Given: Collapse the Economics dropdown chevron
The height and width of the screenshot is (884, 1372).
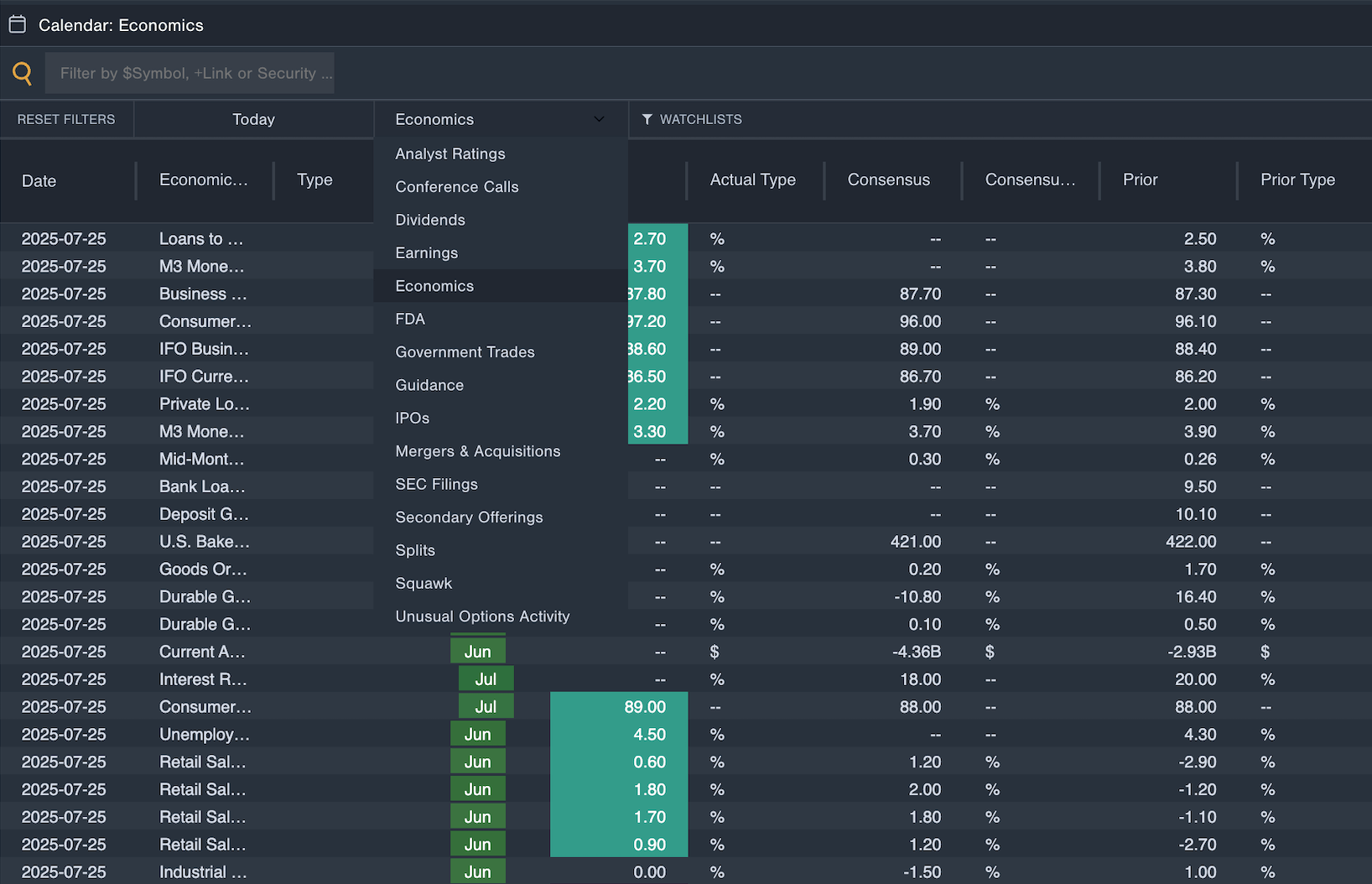Looking at the screenshot, I should (x=599, y=119).
